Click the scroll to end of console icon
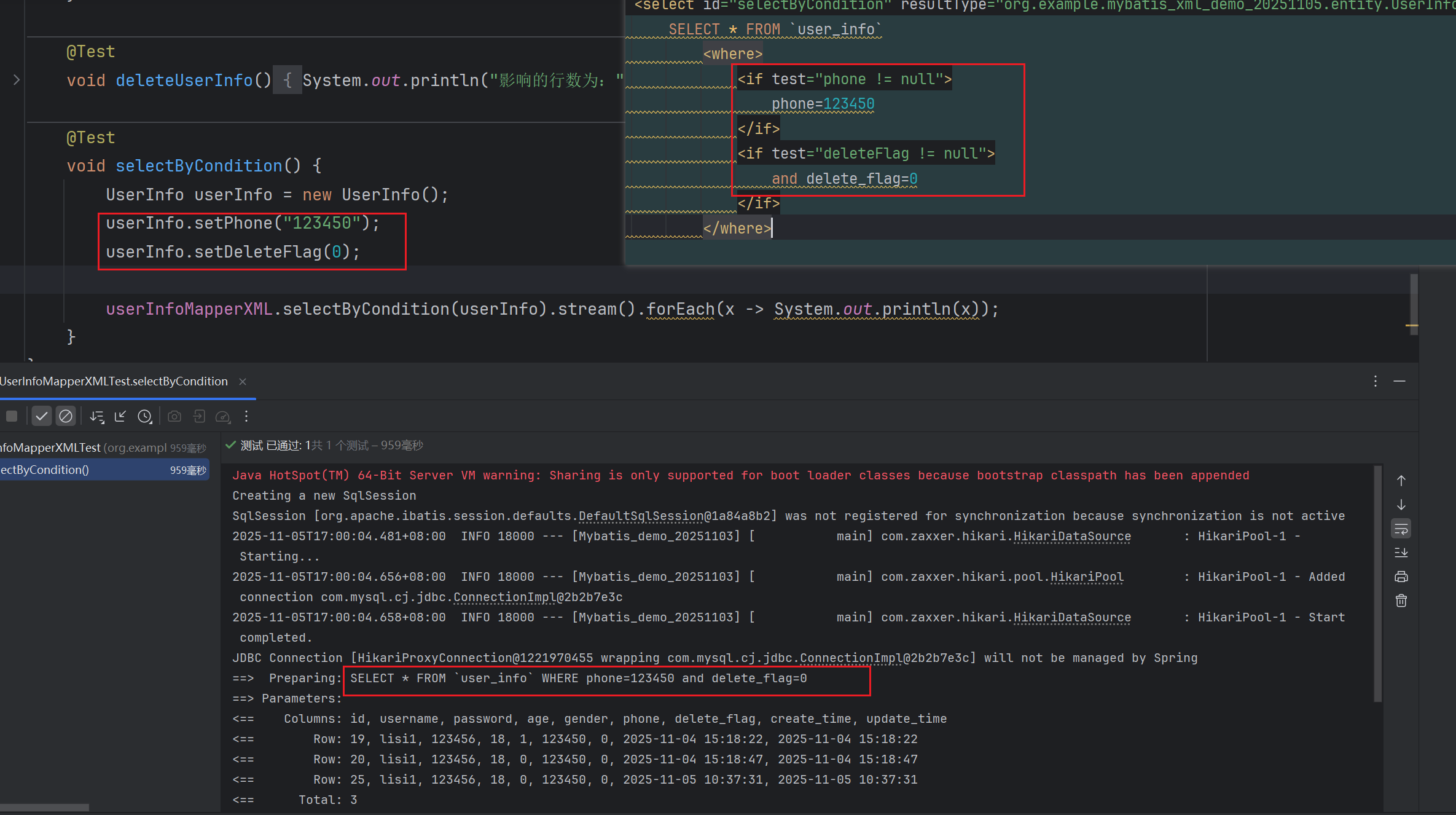The height and width of the screenshot is (815, 1456). 1401,553
